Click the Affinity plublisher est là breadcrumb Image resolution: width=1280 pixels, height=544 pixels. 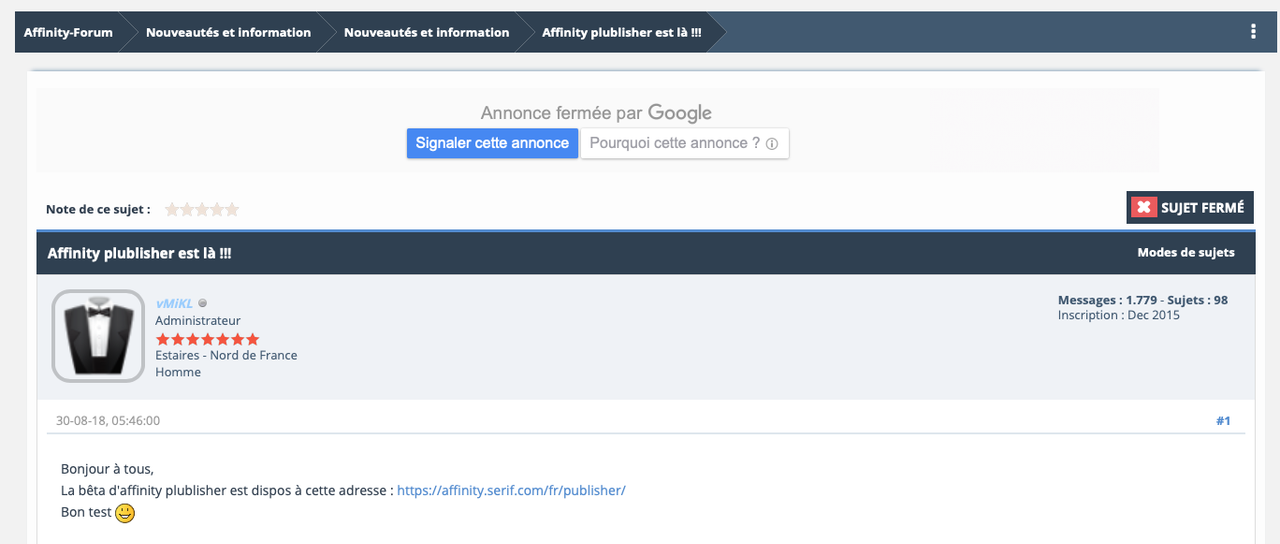[622, 32]
